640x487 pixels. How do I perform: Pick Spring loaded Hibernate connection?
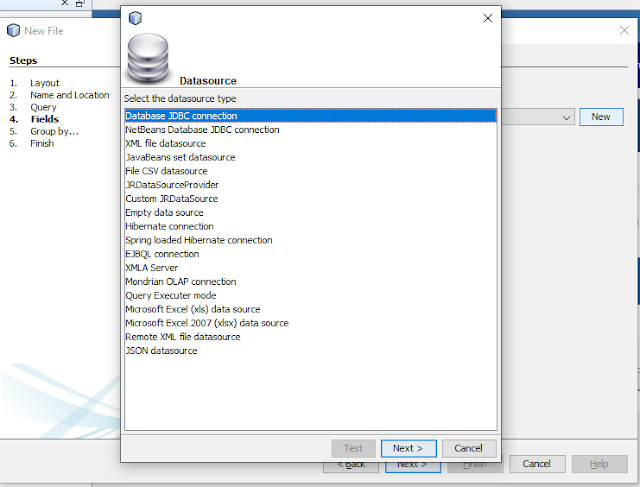click(311, 240)
